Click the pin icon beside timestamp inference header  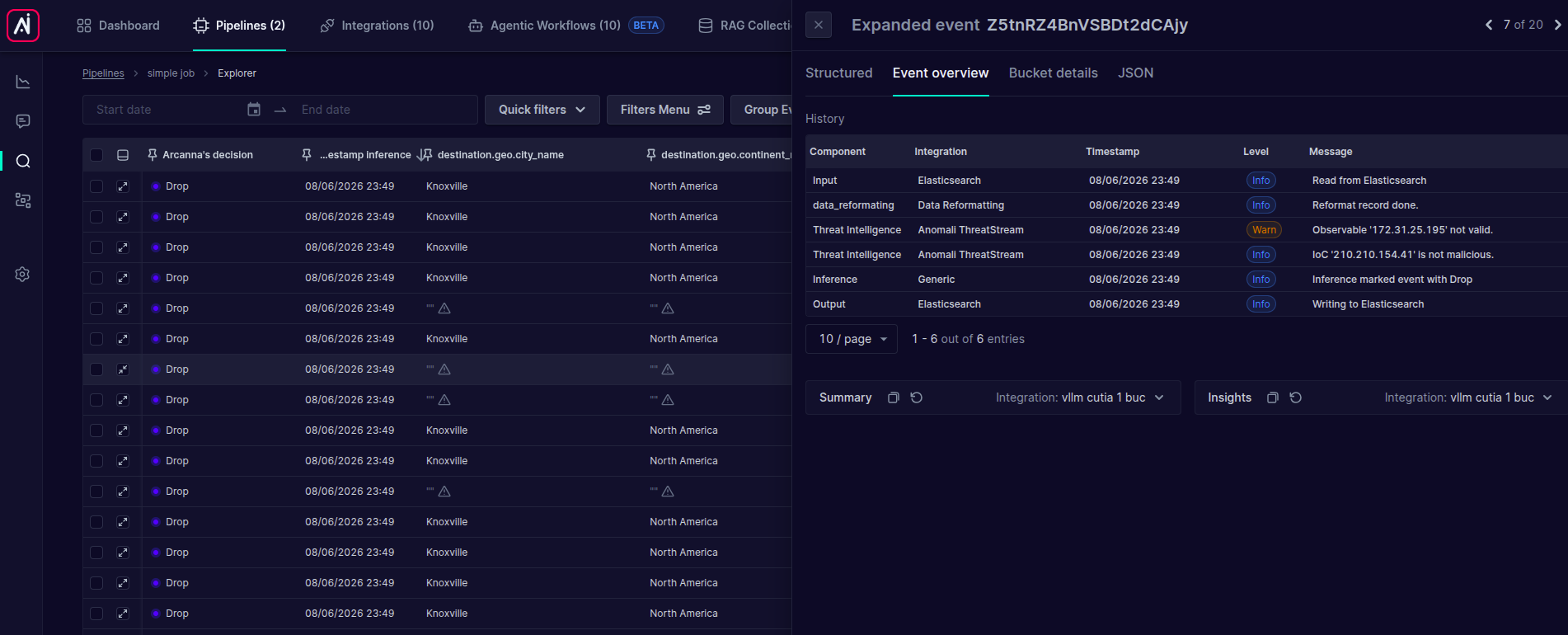(x=307, y=155)
